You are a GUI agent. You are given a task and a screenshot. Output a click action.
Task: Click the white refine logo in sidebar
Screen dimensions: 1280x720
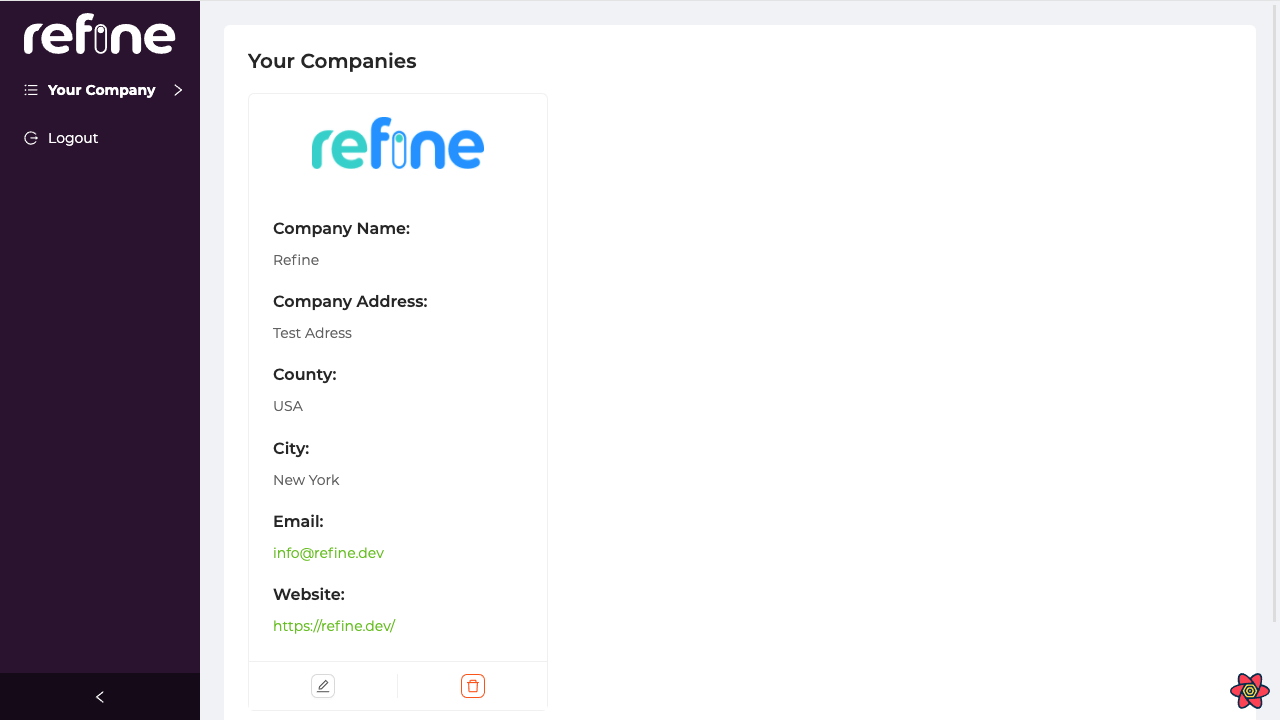pos(100,36)
